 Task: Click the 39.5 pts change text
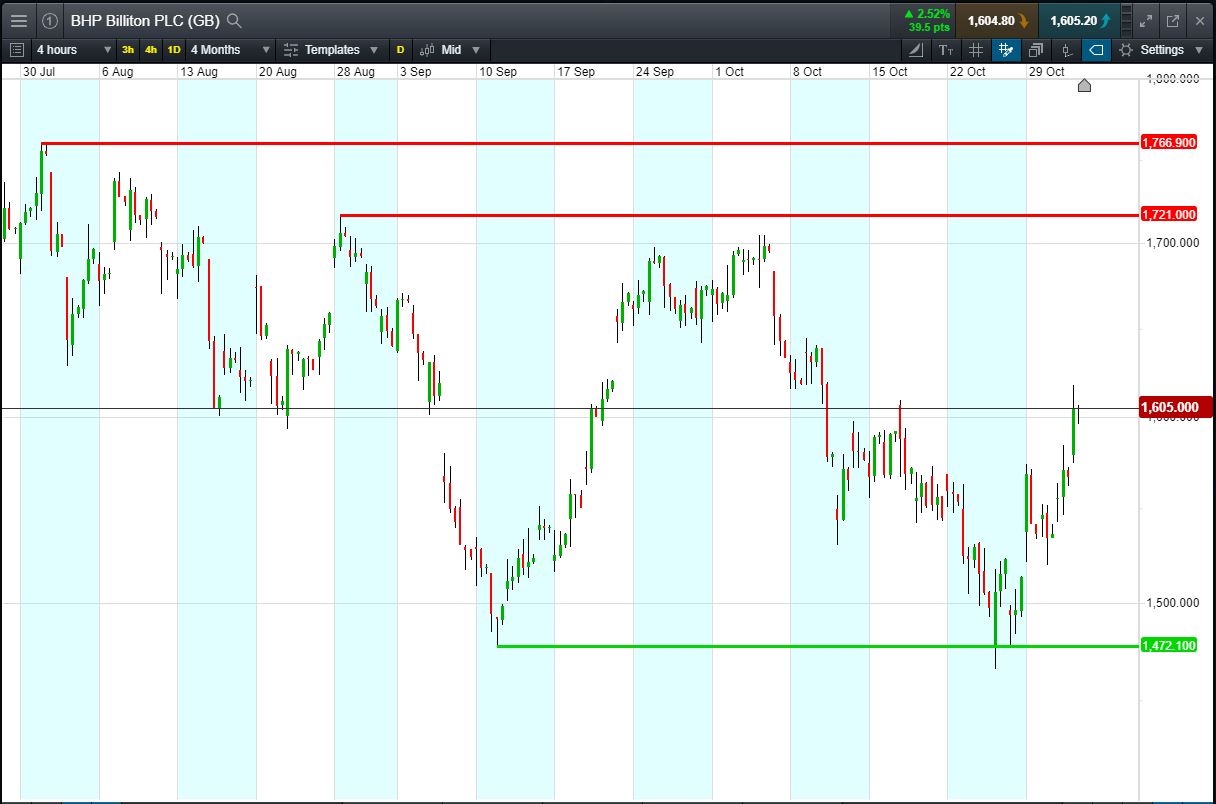929,28
